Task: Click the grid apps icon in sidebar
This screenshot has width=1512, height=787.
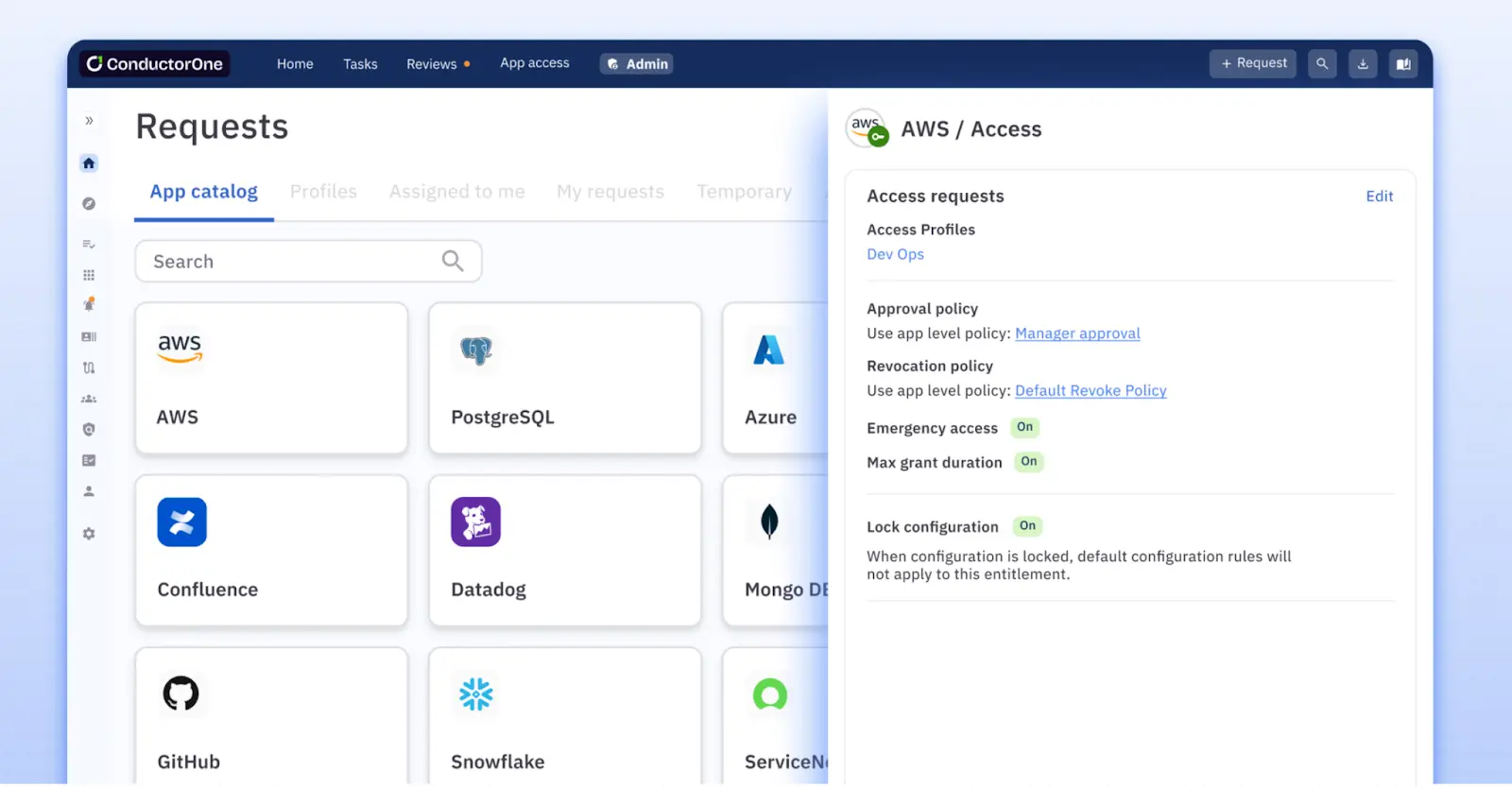Action: 89,275
